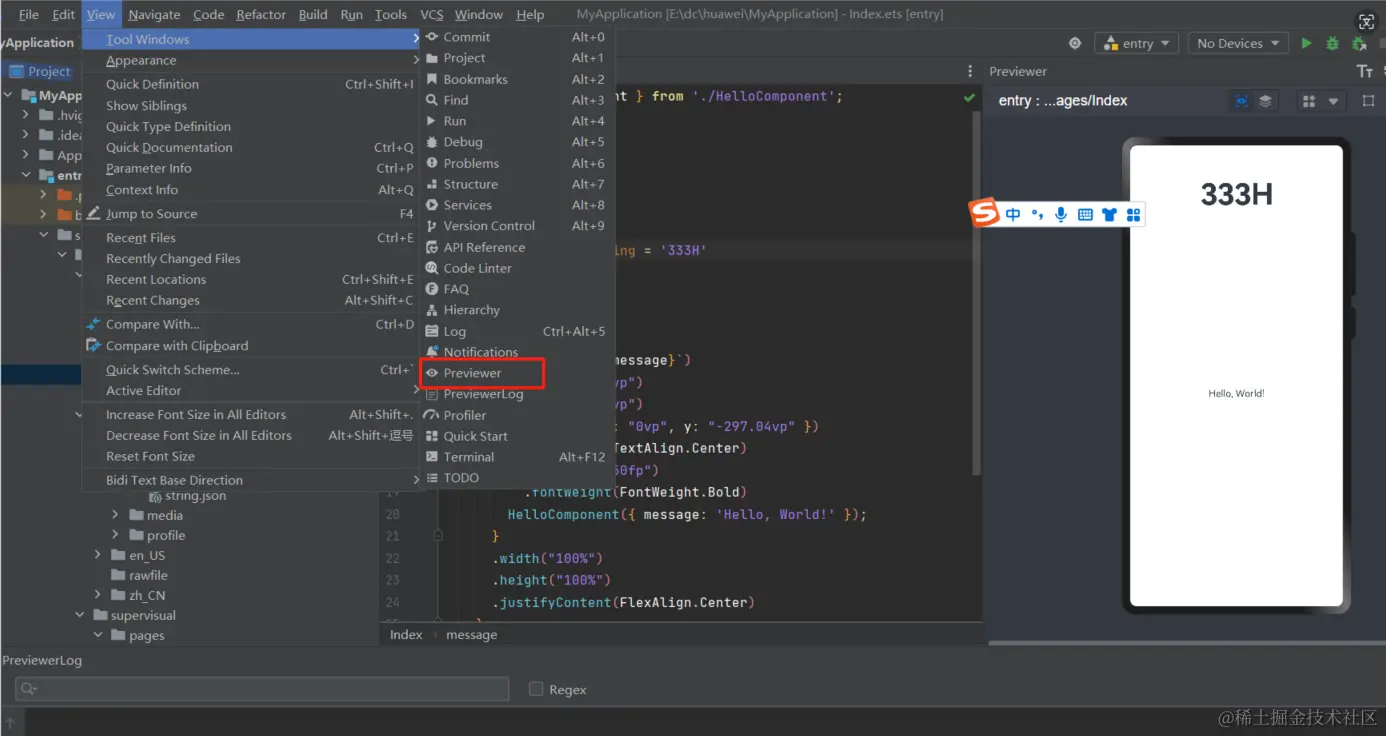
Task: Click the four-squares toolbox icon on IME bar
Action: coord(1133,214)
